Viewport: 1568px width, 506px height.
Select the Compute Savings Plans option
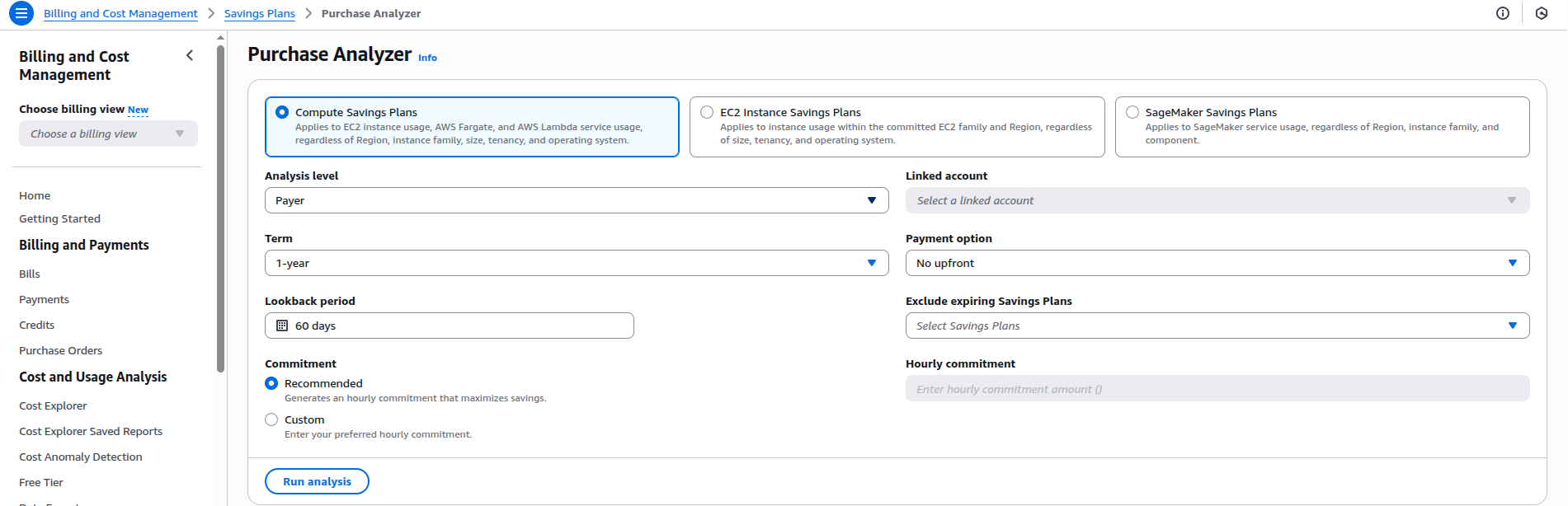282,112
